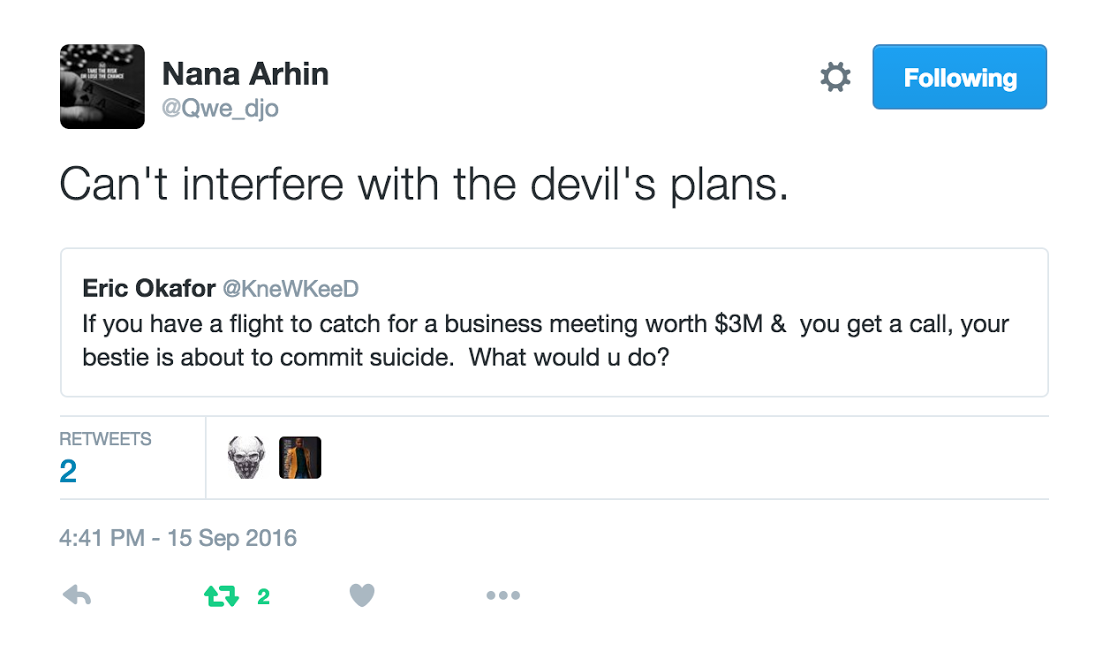Screen dimensions: 1095x659
Task: View the skull mask retweeter's avatar
Action: [x=246, y=458]
